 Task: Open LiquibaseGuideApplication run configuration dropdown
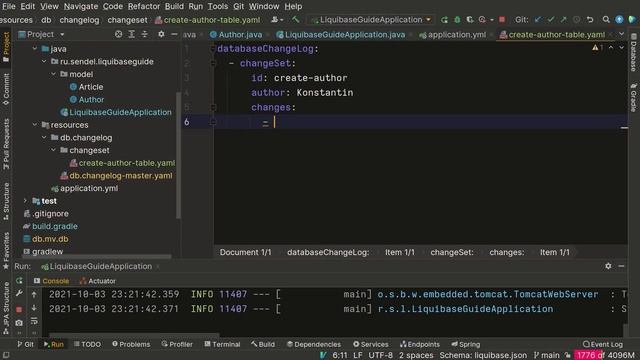pyautogui.click(x=371, y=20)
